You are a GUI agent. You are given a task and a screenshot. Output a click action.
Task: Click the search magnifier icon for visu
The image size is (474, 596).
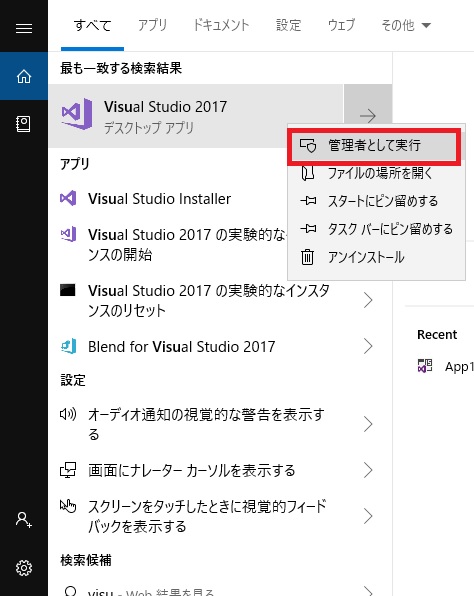click(x=70, y=591)
